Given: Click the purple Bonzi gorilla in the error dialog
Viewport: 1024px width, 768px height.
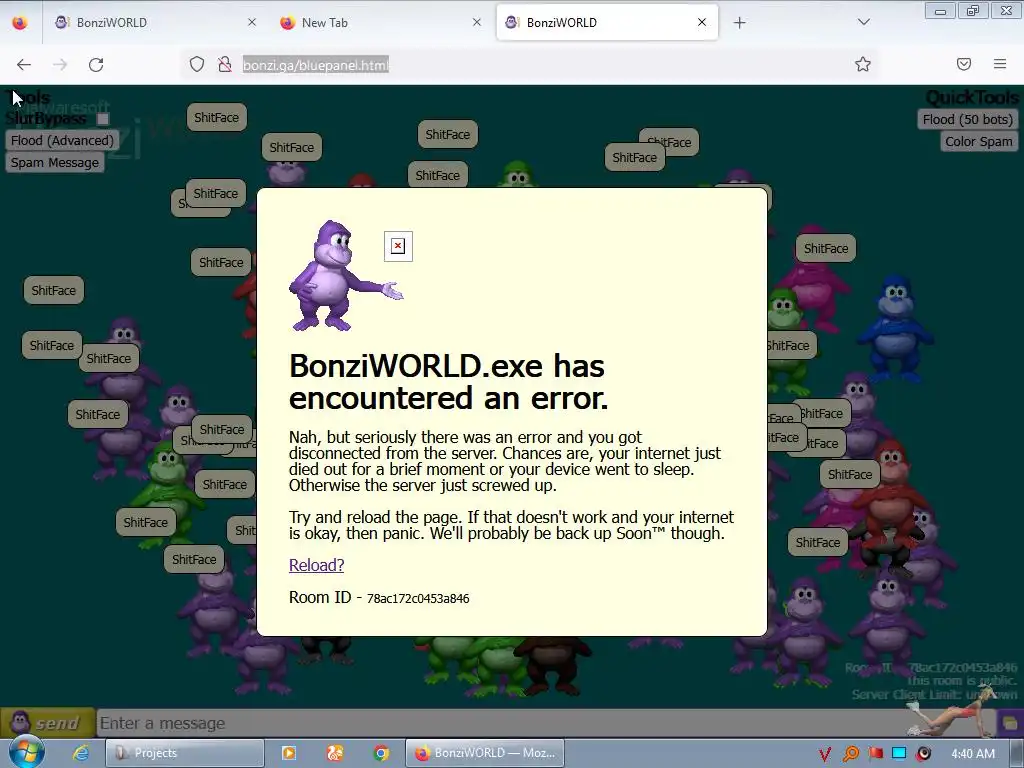Looking at the screenshot, I should tap(344, 276).
